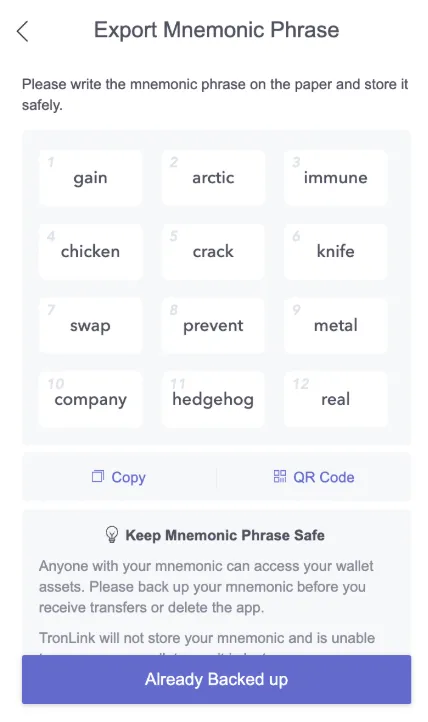The width and height of the screenshot is (428, 722).
Task: Click the 'prevent' word tile
Action: click(x=213, y=326)
